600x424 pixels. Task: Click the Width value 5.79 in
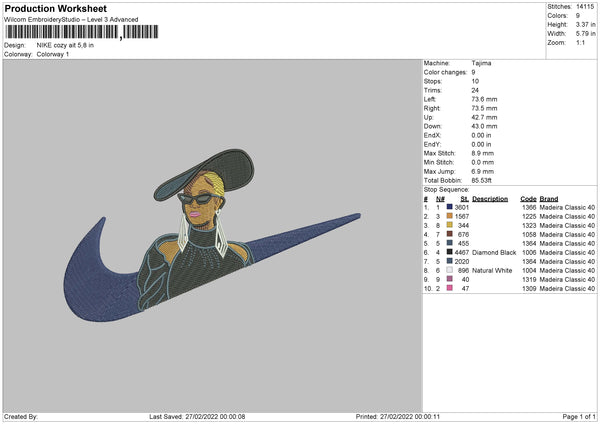coord(585,34)
